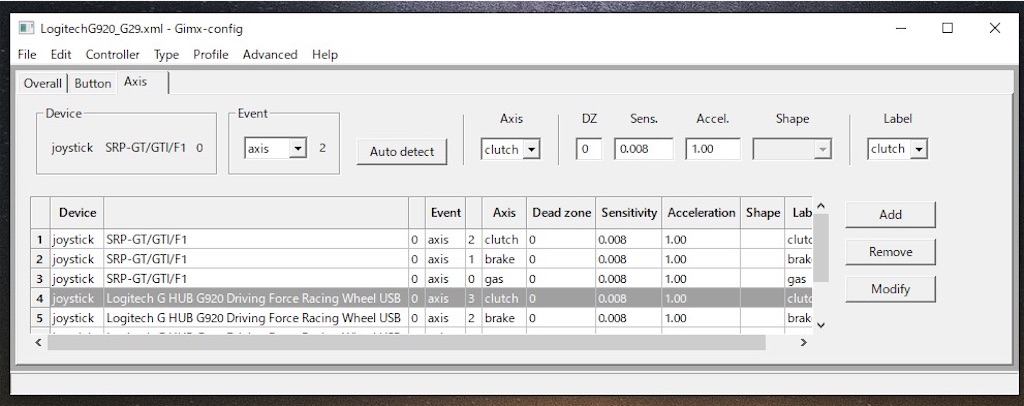
Task: Click the joystick device cell in row 1
Action: tap(77, 240)
